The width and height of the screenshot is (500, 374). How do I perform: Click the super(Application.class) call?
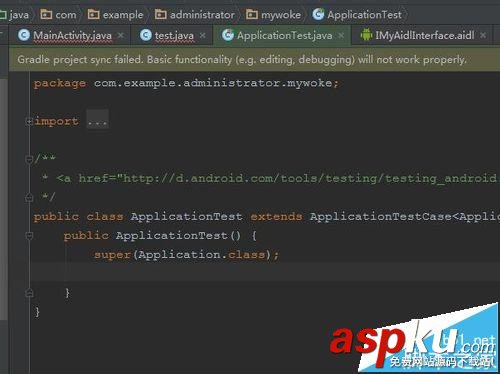(186, 255)
